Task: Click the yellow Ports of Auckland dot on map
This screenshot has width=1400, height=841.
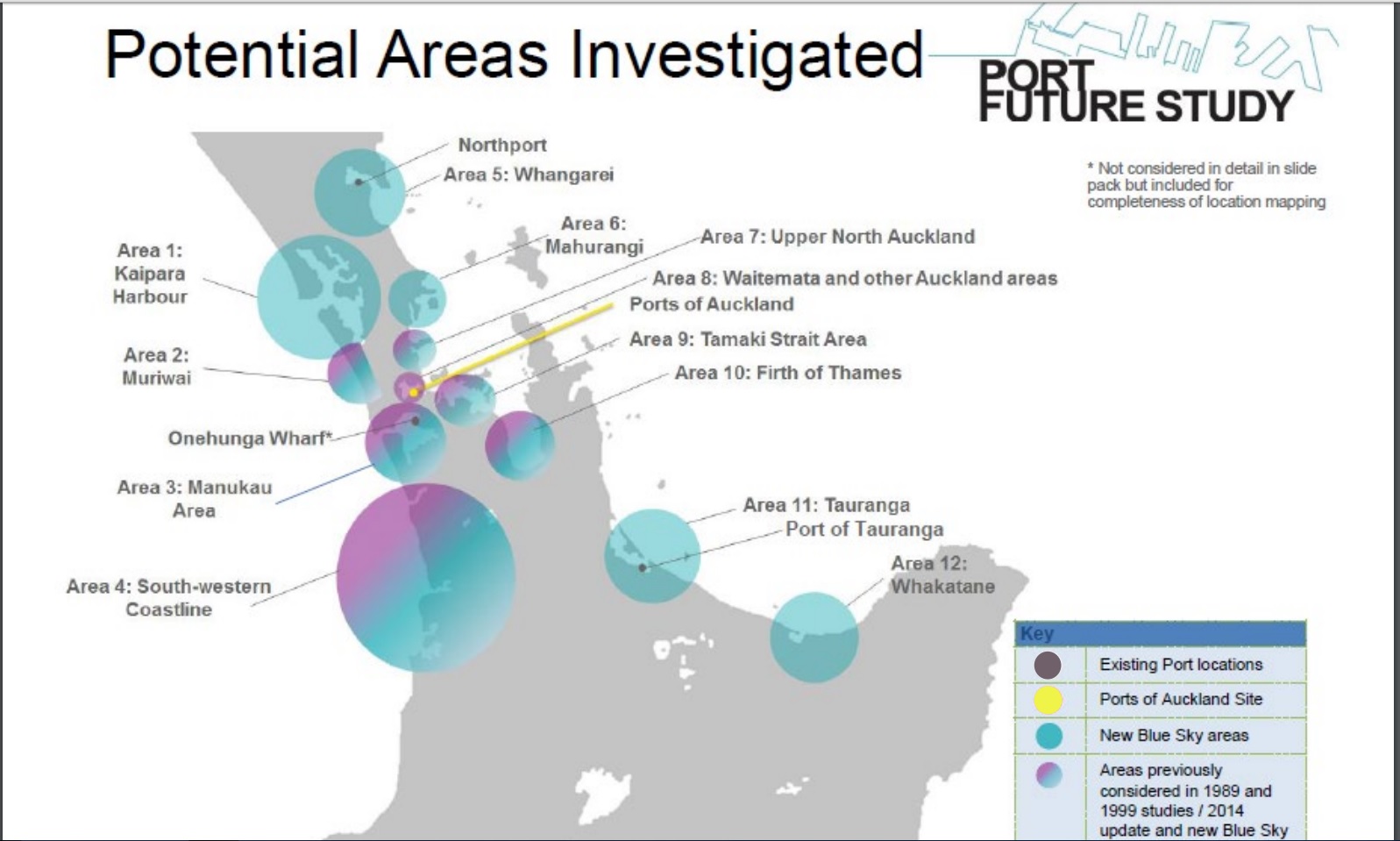Action: 414,392
